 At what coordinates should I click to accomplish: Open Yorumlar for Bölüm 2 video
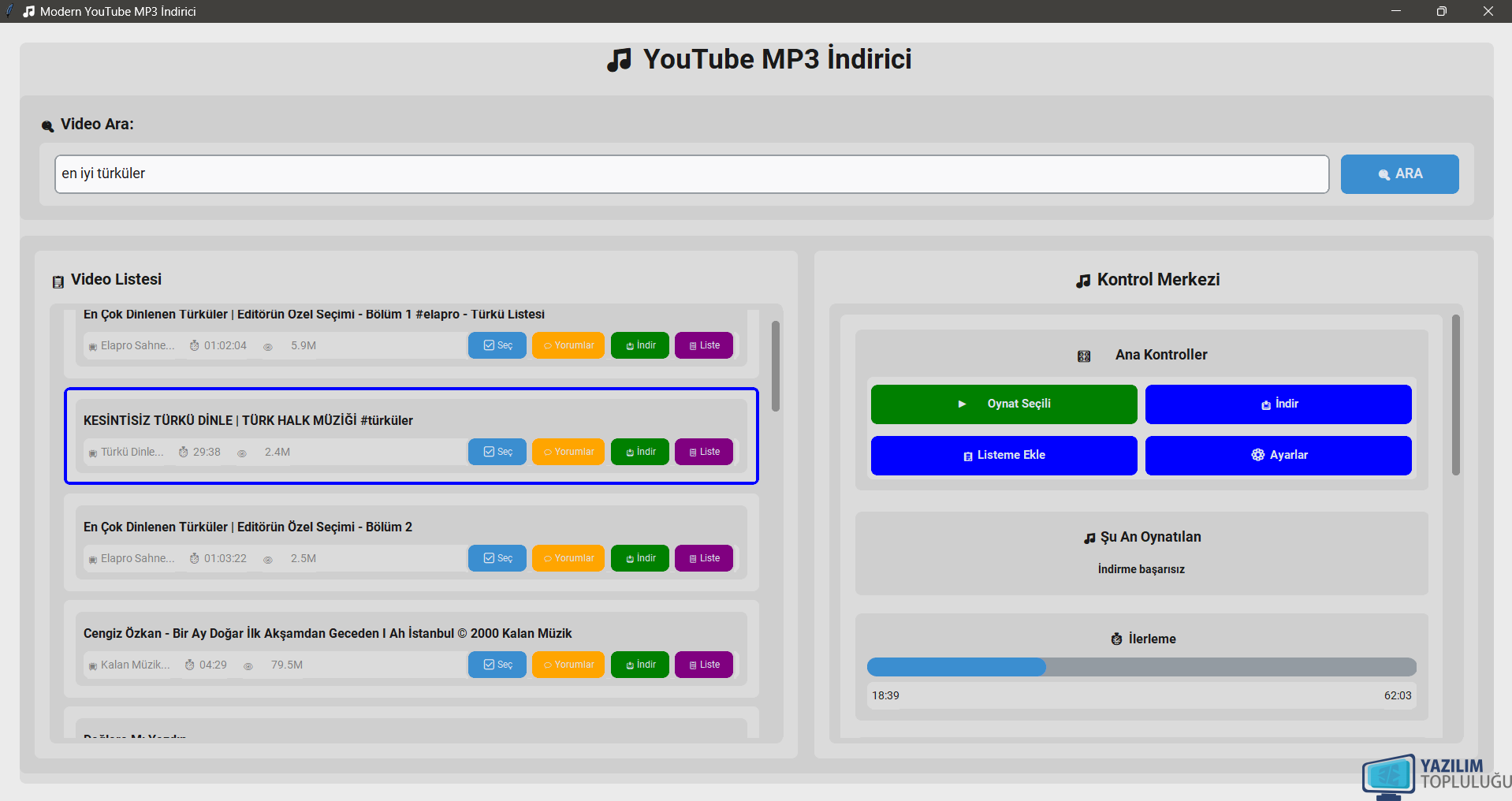click(x=568, y=558)
